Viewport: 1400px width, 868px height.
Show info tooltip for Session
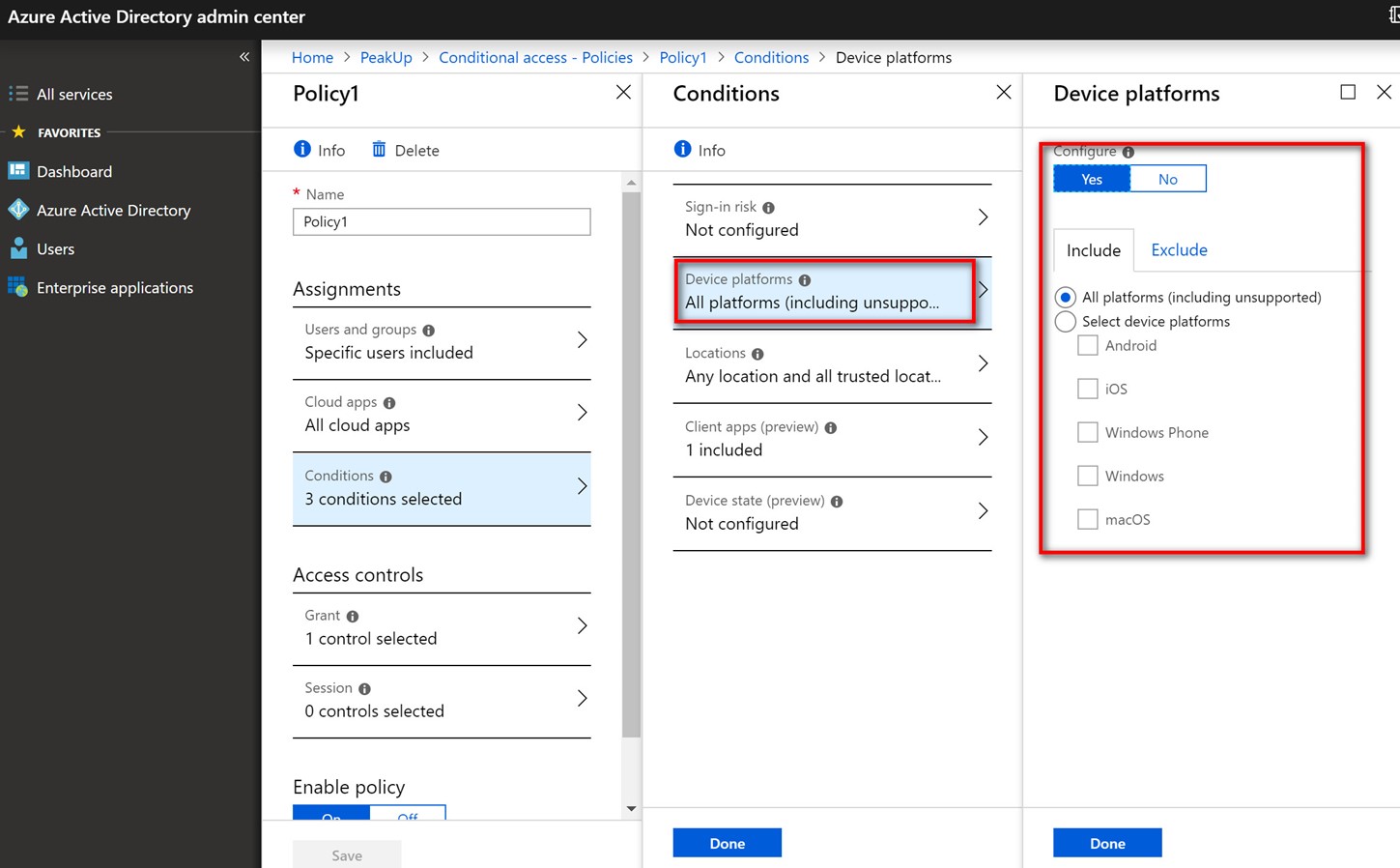coord(364,689)
